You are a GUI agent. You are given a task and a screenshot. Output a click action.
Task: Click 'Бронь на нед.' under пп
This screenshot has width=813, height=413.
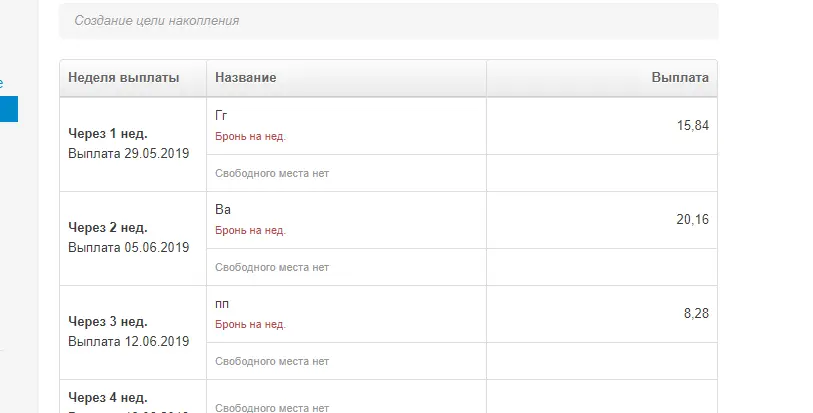[x=250, y=325]
